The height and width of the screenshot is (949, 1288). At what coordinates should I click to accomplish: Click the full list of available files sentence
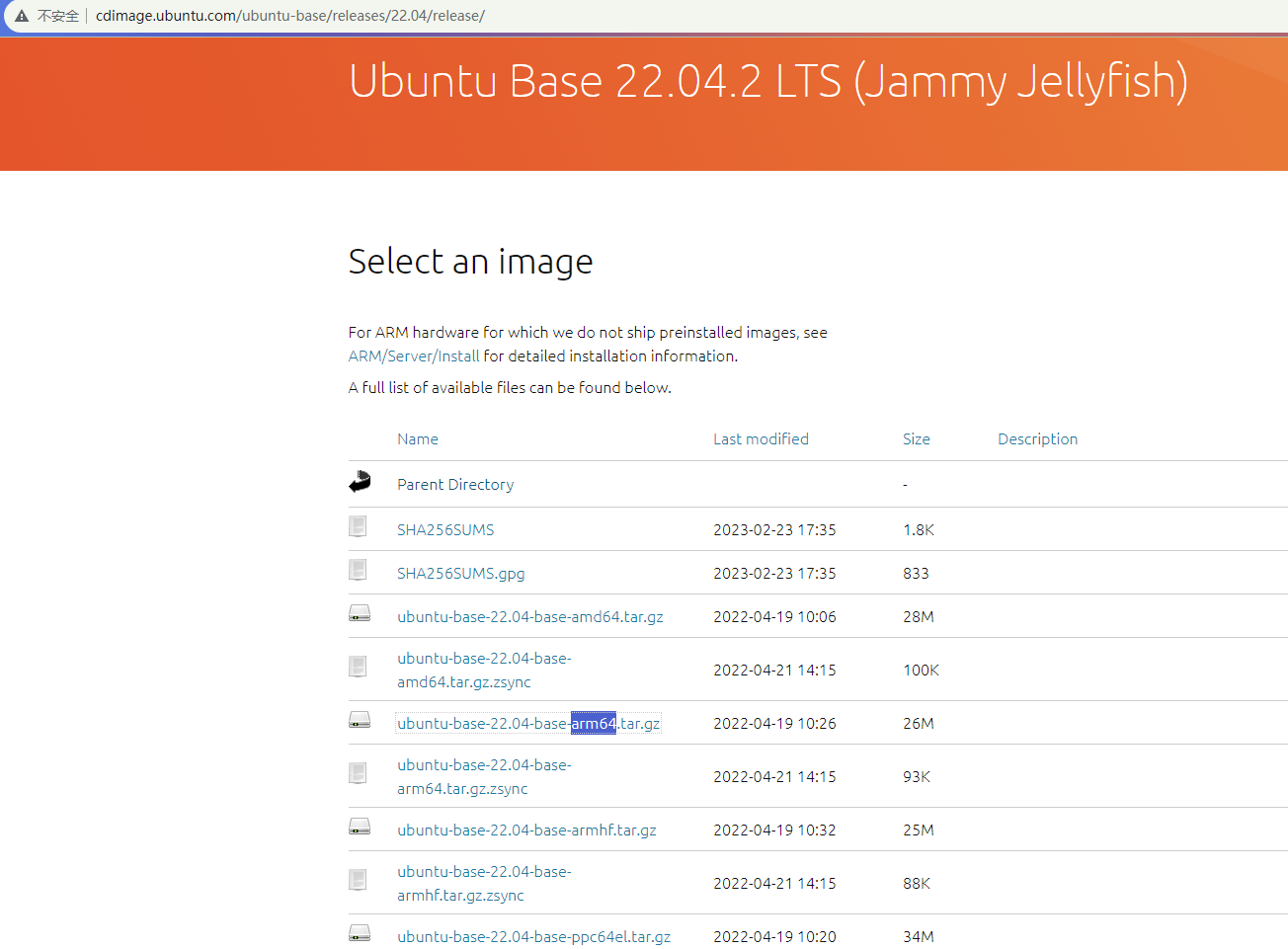[510, 388]
